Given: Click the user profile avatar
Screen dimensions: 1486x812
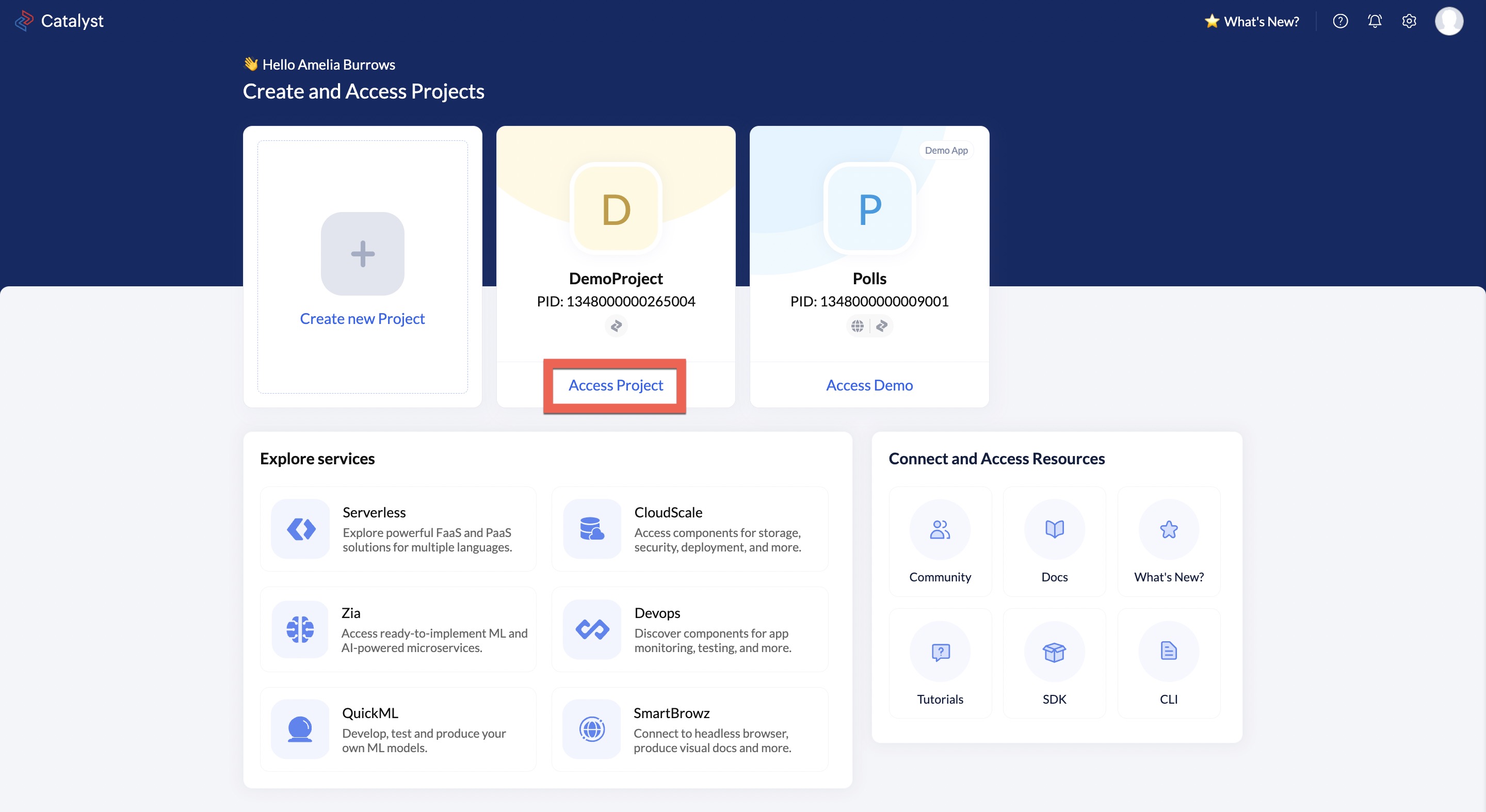Looking at the screenshot, I should tap(1448, 21).
